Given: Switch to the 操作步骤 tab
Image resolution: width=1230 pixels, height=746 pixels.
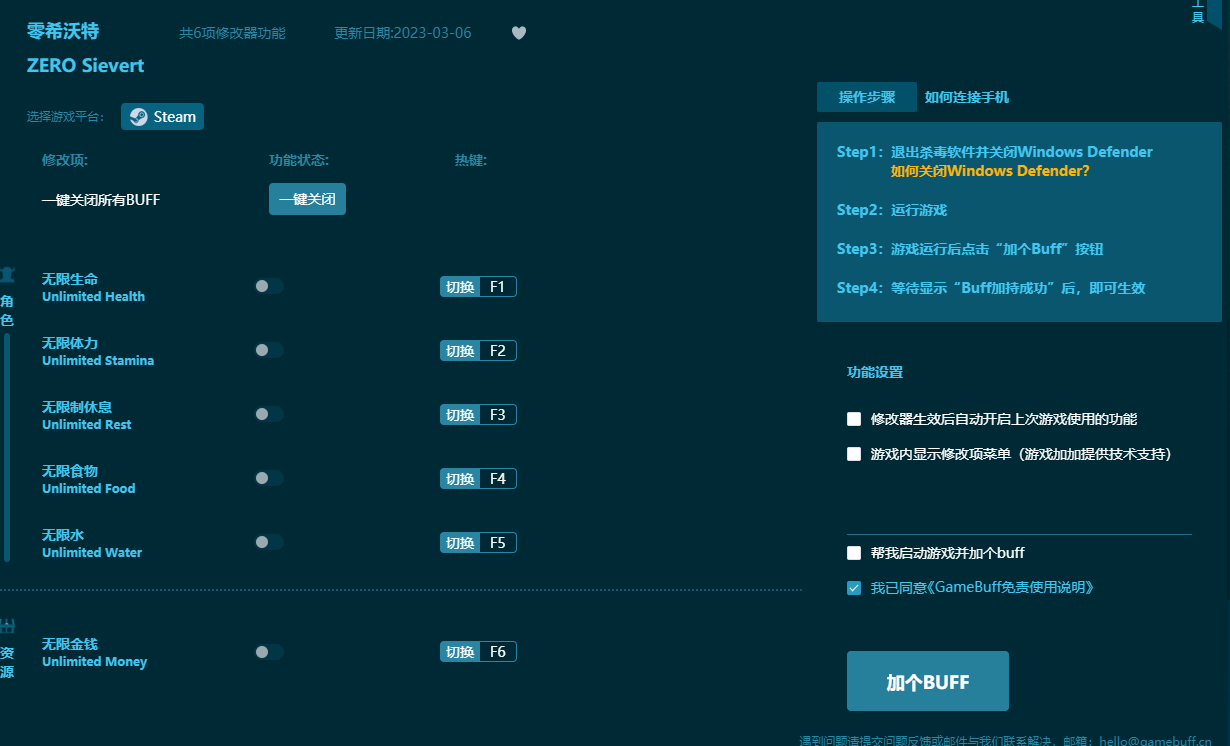Looking at the screenshot, I should click(867, 97).
